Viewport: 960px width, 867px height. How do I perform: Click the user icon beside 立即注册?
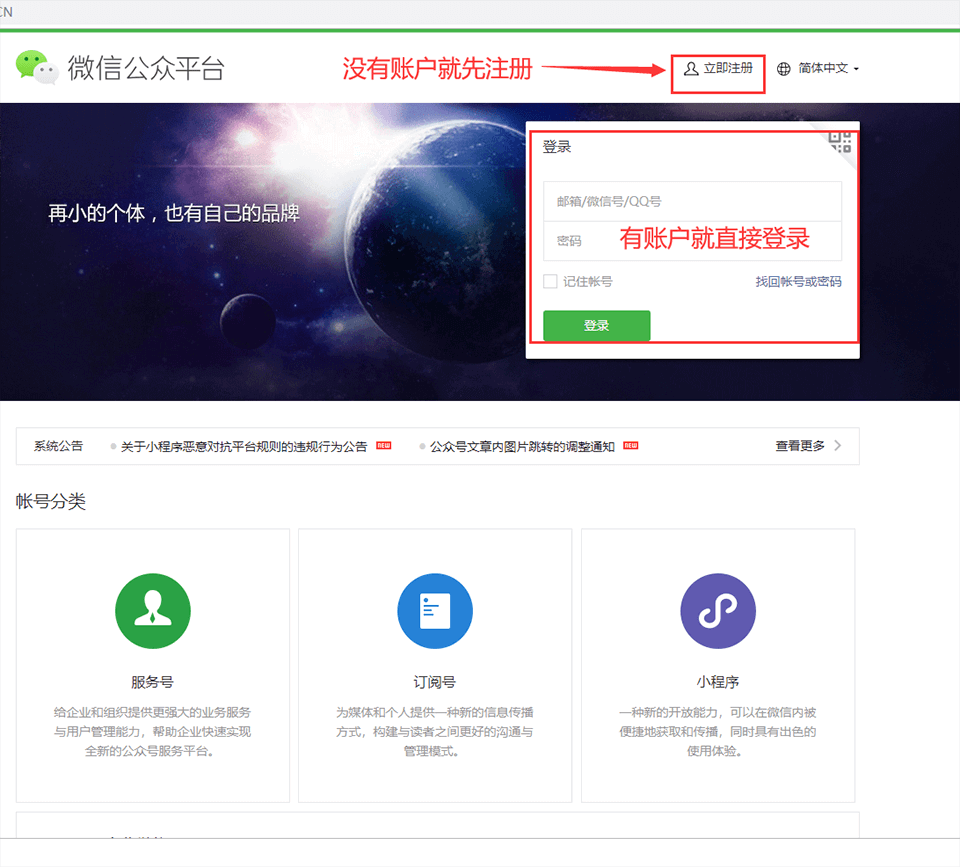(x=691, y=69)
